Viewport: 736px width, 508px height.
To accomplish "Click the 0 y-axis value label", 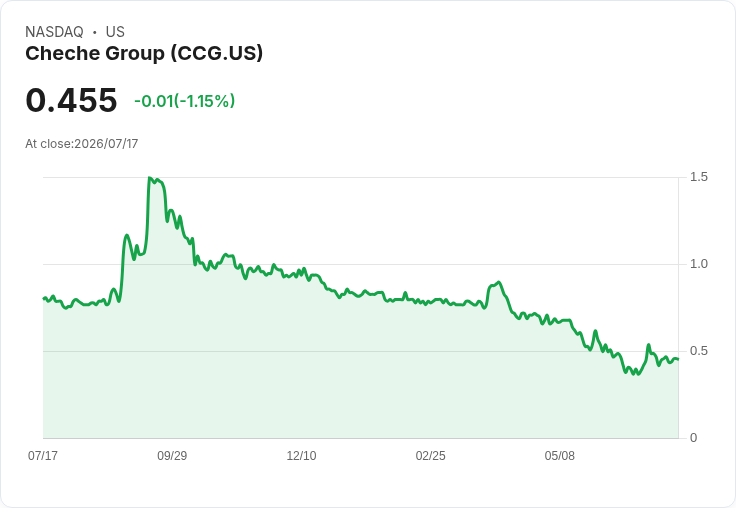I will pyautogui.click(x=693, y=438).
